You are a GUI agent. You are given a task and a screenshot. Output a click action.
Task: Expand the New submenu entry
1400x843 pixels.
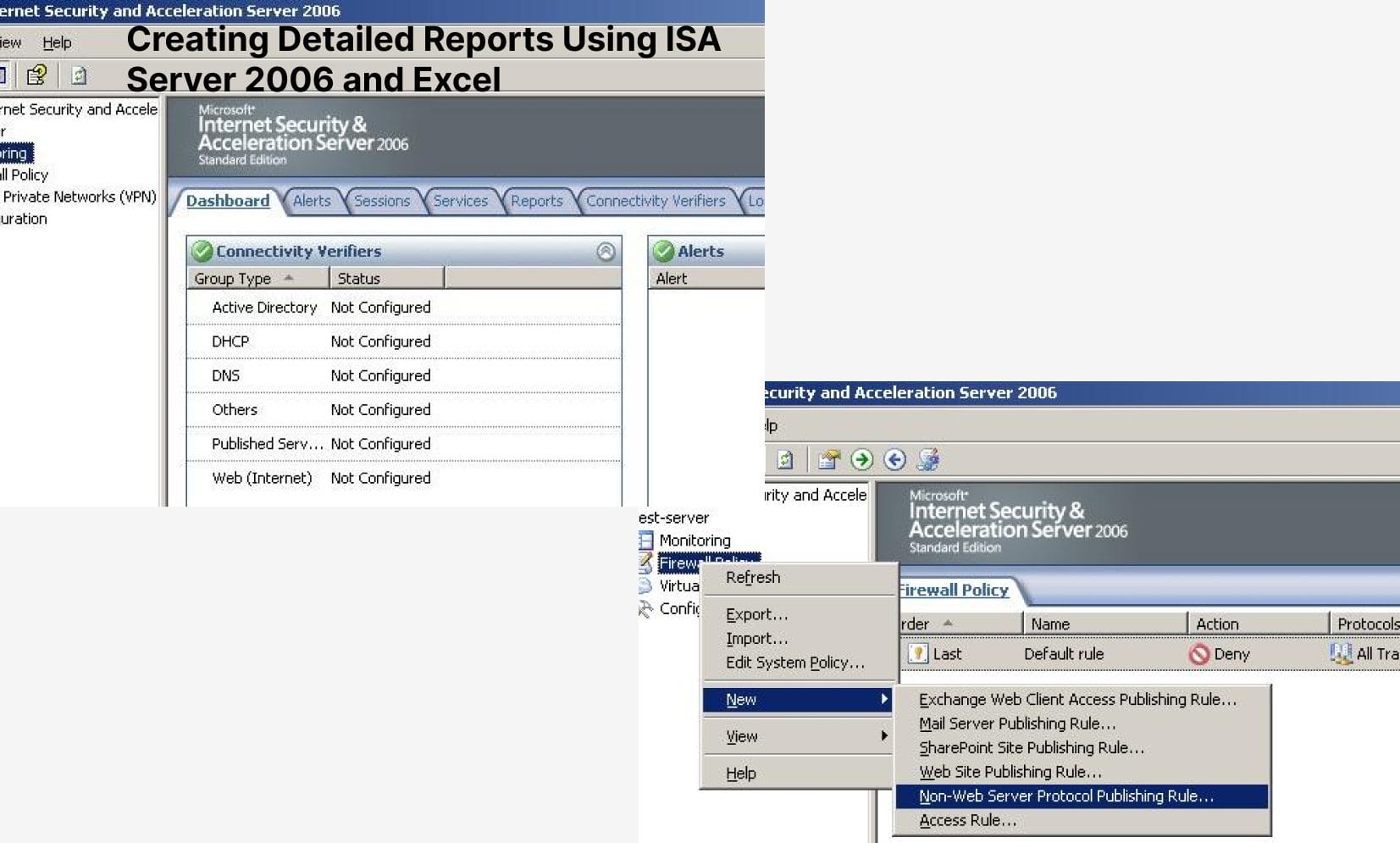coord(799,700)
